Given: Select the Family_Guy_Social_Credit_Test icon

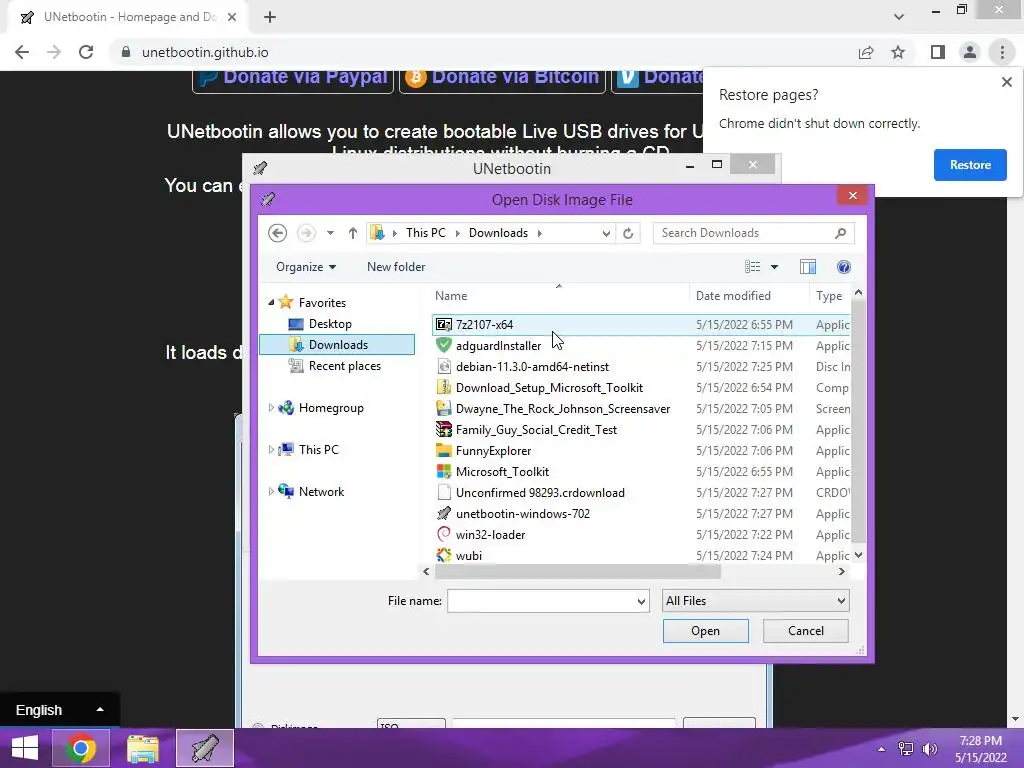Looking at the screenshot, I should tap(443, 429).
